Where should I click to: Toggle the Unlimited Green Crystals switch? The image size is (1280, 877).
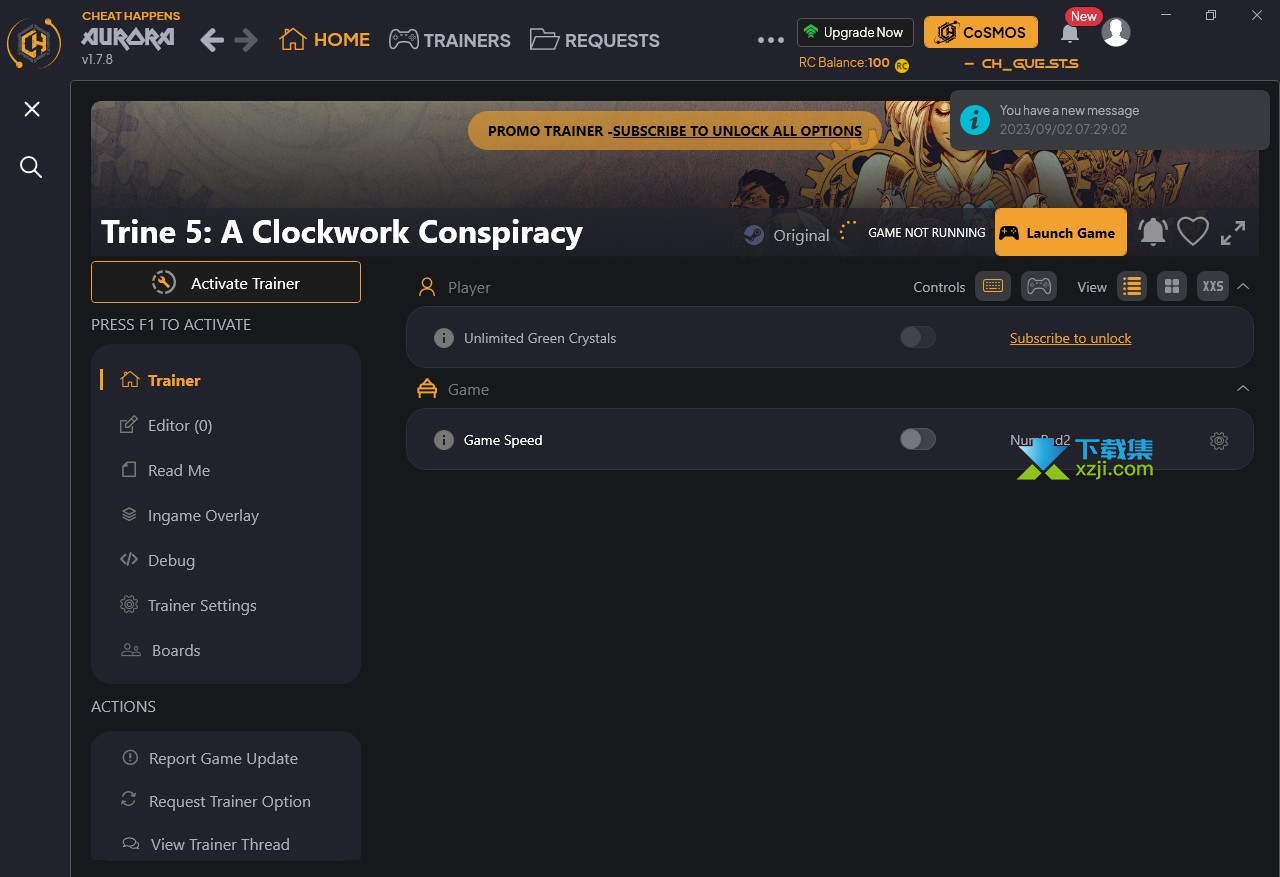pos(917,337)
